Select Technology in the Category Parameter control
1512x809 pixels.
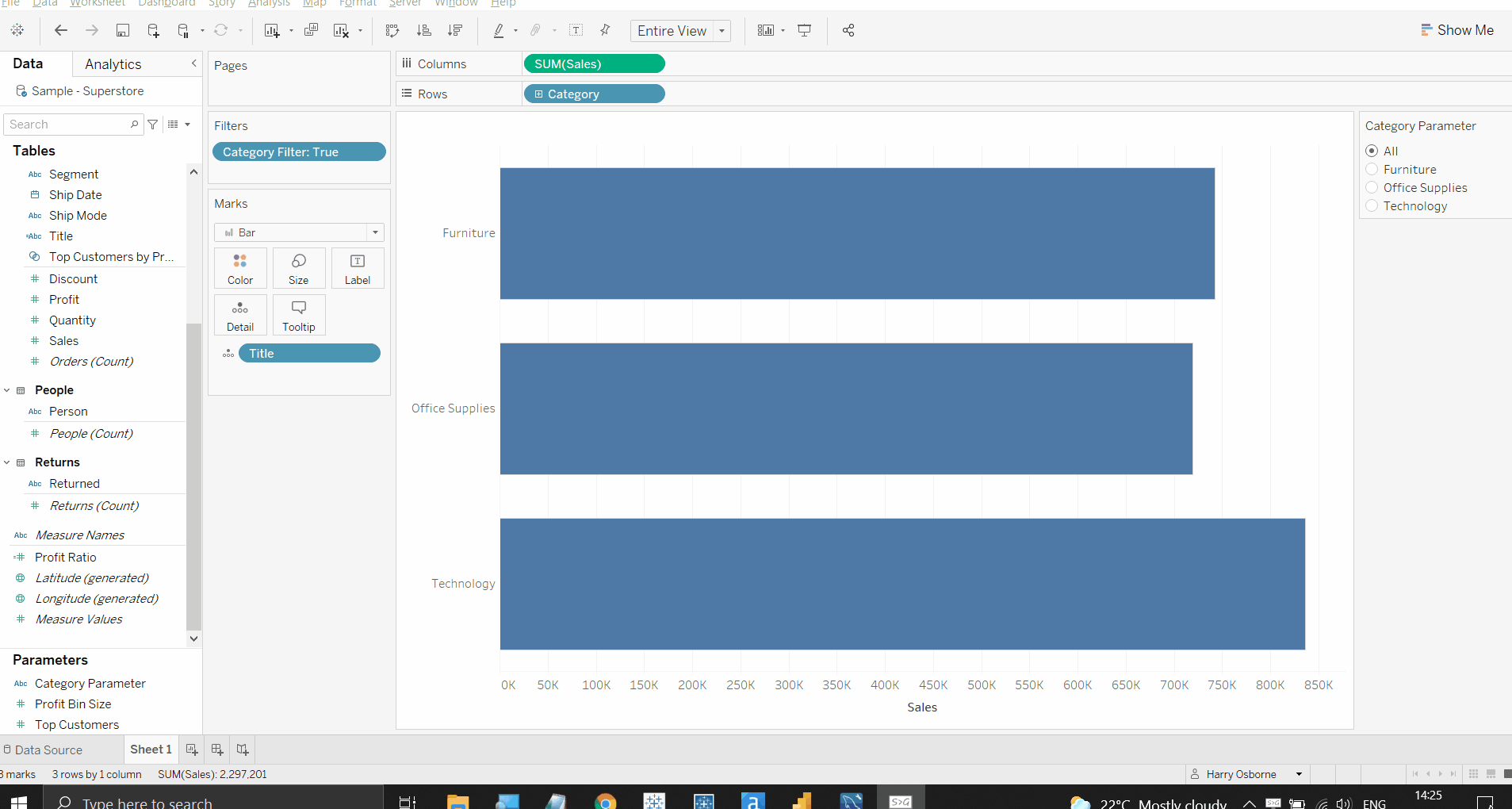click(x=1372, y=205)
